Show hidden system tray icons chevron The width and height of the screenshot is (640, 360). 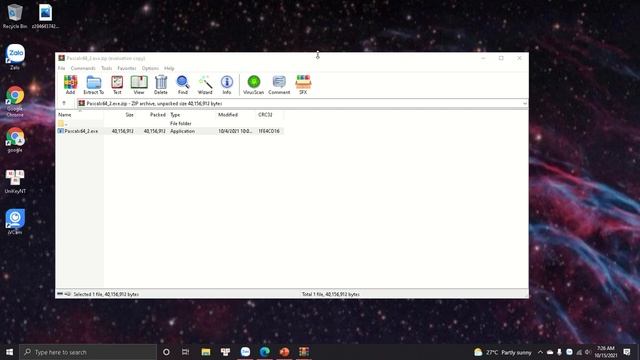coord(540,352)
